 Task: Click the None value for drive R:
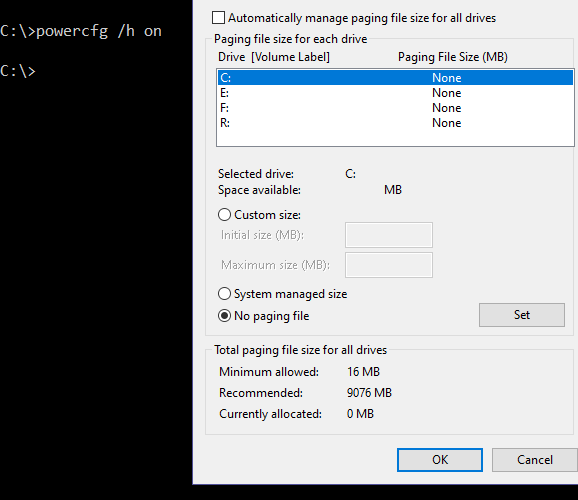[x=446, y=123]
